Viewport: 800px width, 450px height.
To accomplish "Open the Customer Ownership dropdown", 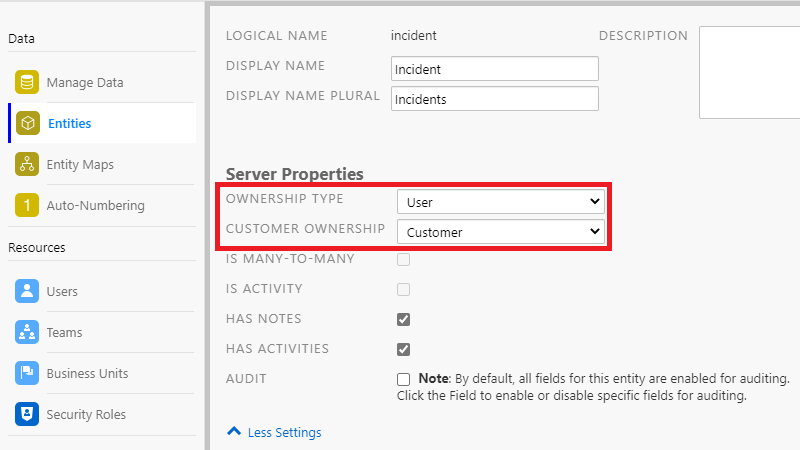I will pyautogui.click(x=500, y=232).
